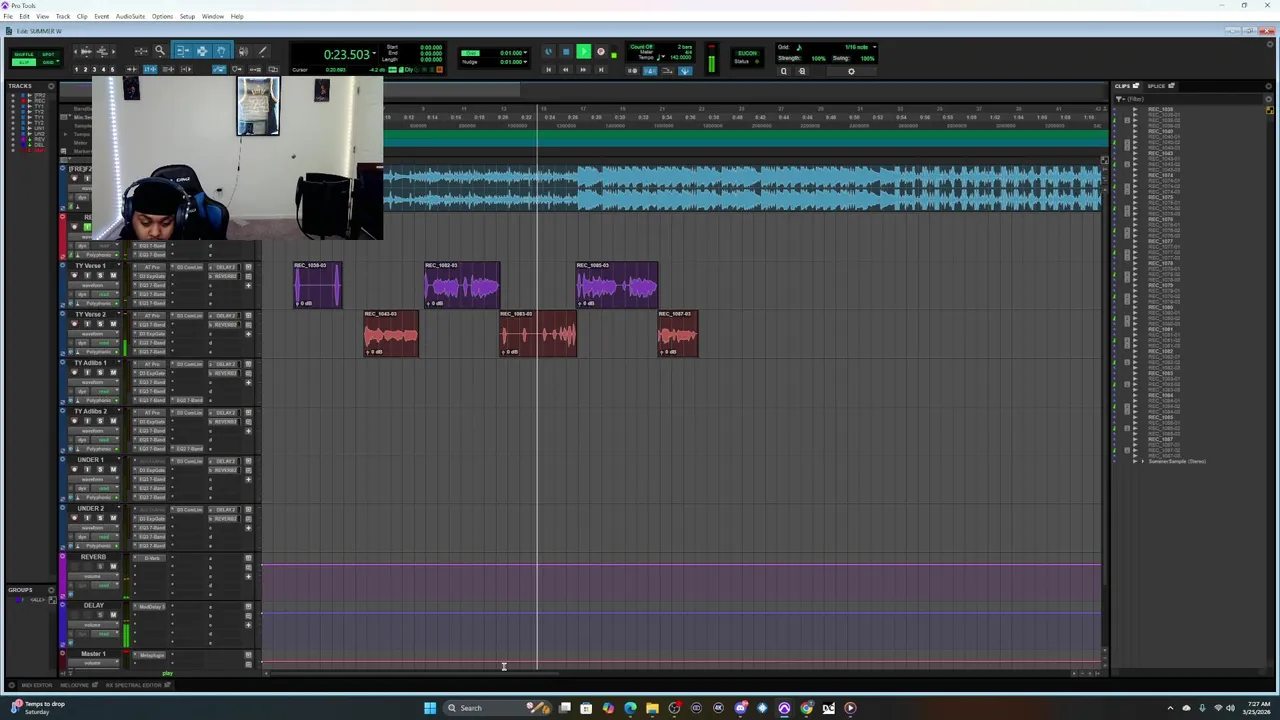Click the second quantize Q icon

pyautogui.click(x=801, y=71)
